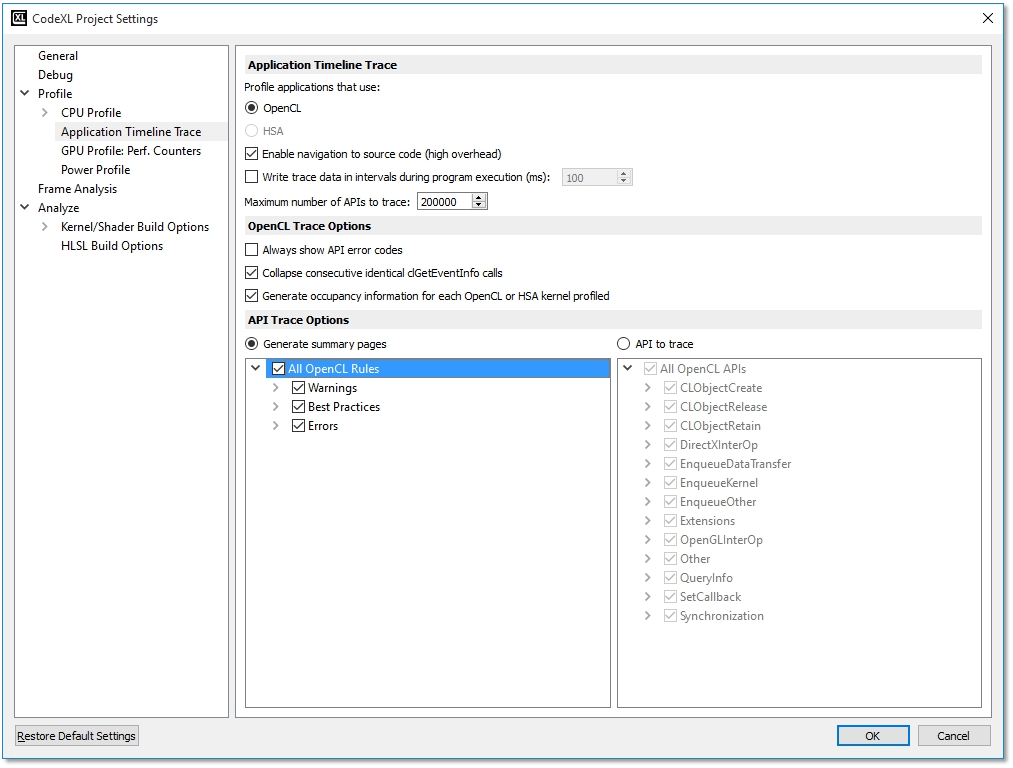Check Always show API error codes
Viewport: 1013px width, 768px height.
(x=252, y=250)
